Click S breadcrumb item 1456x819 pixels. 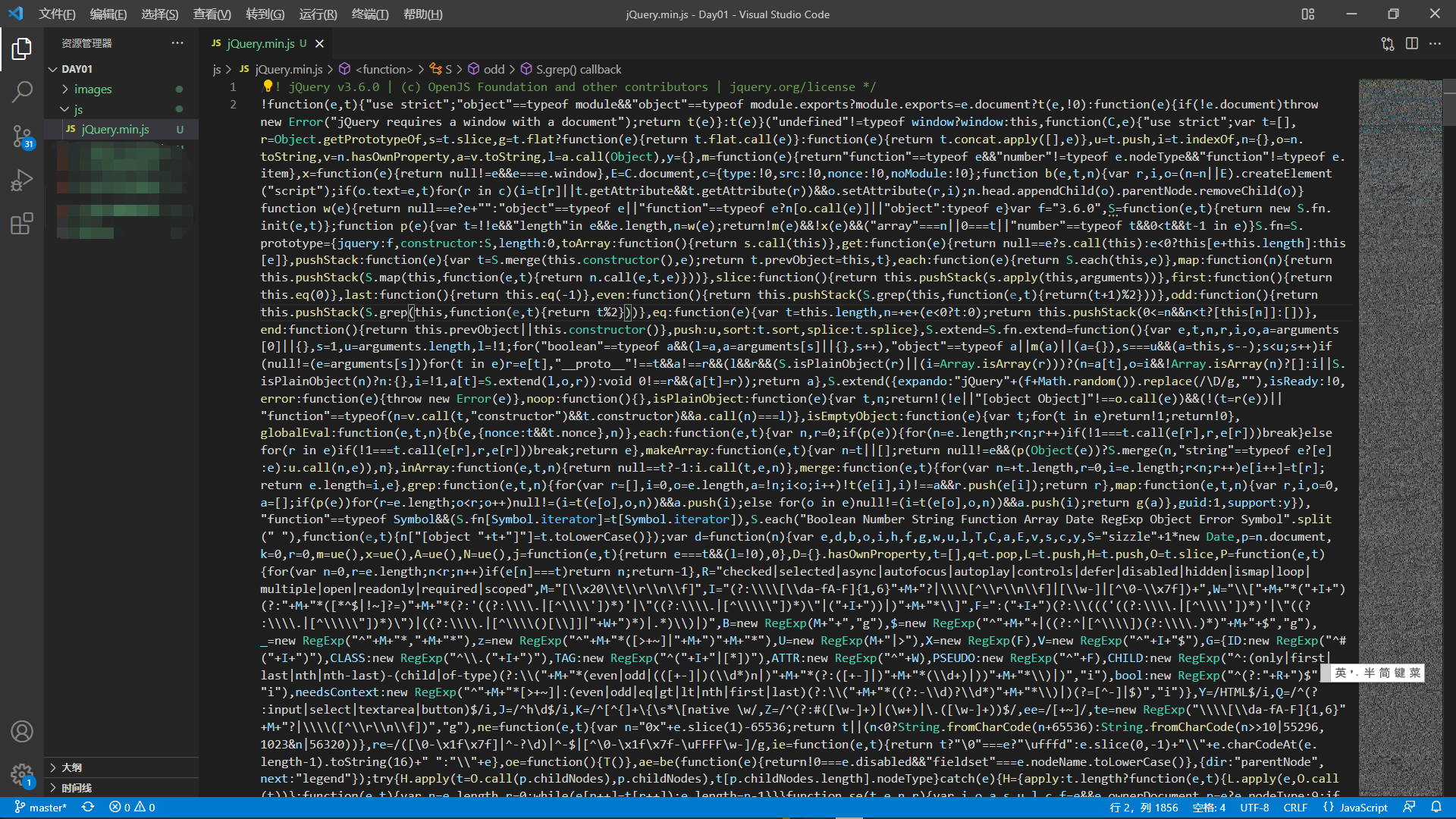point(441,69)
